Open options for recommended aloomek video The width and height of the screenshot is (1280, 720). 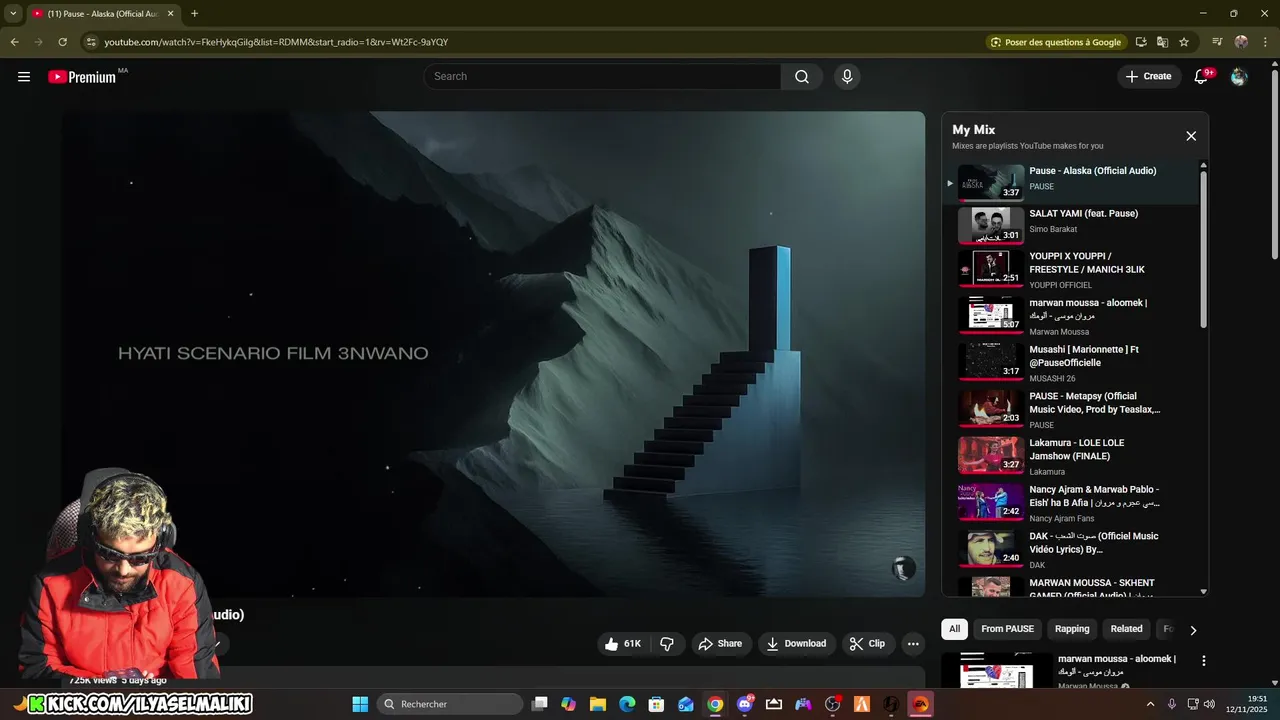(1204, 661)
